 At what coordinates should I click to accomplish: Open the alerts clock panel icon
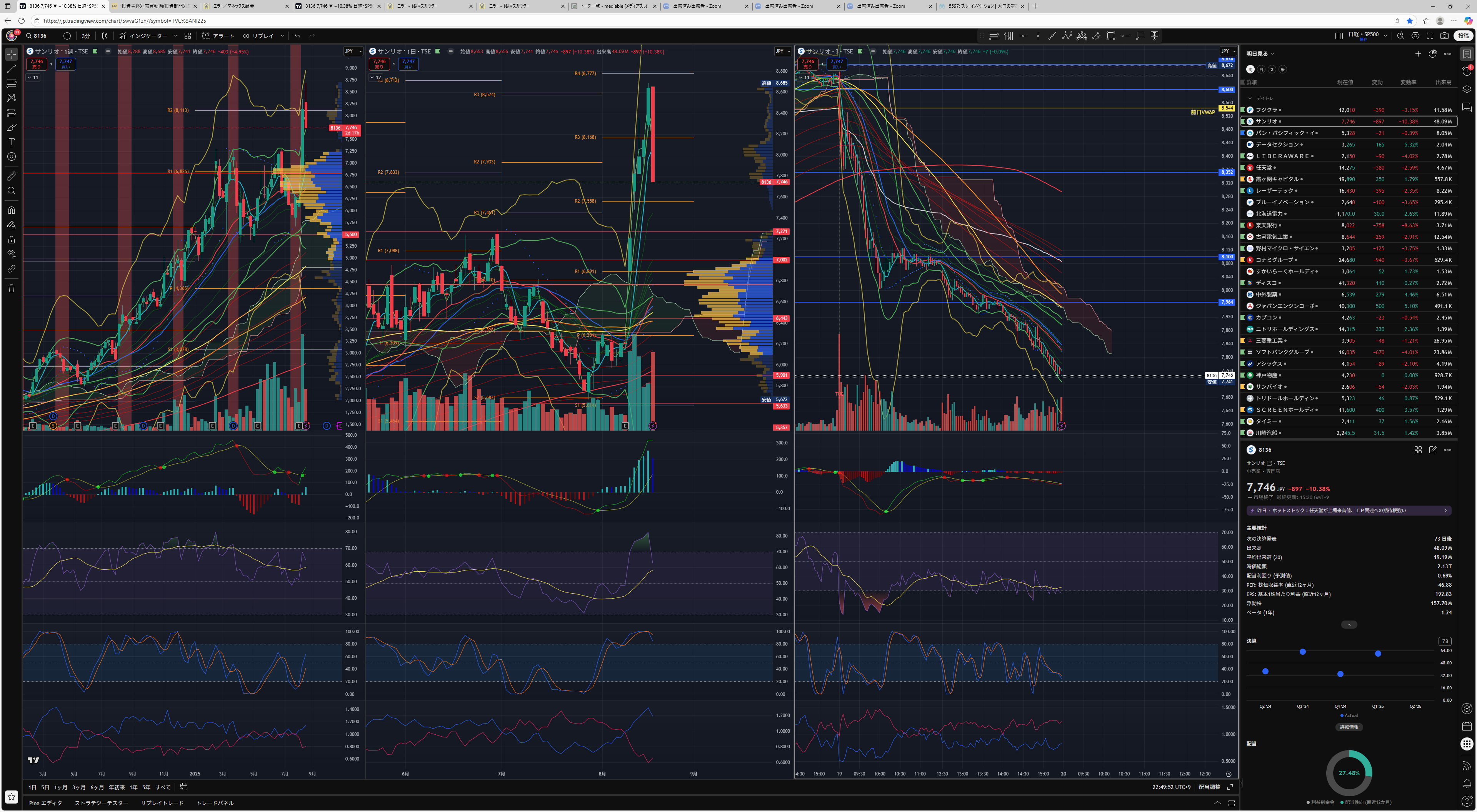click(1467, 71)
